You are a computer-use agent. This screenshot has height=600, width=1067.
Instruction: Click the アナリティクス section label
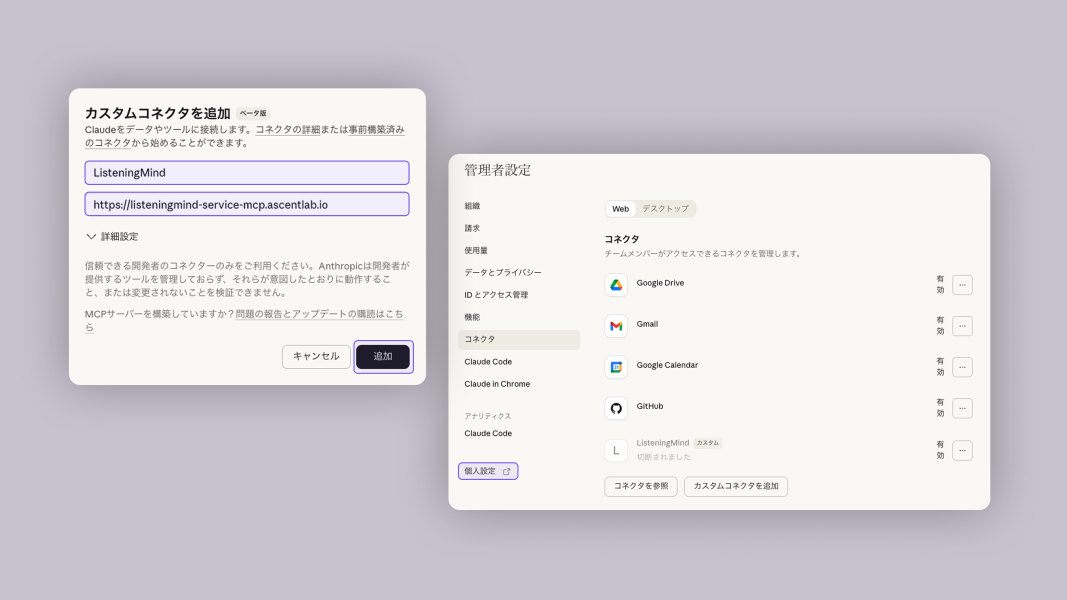click(x=487, y=416)
